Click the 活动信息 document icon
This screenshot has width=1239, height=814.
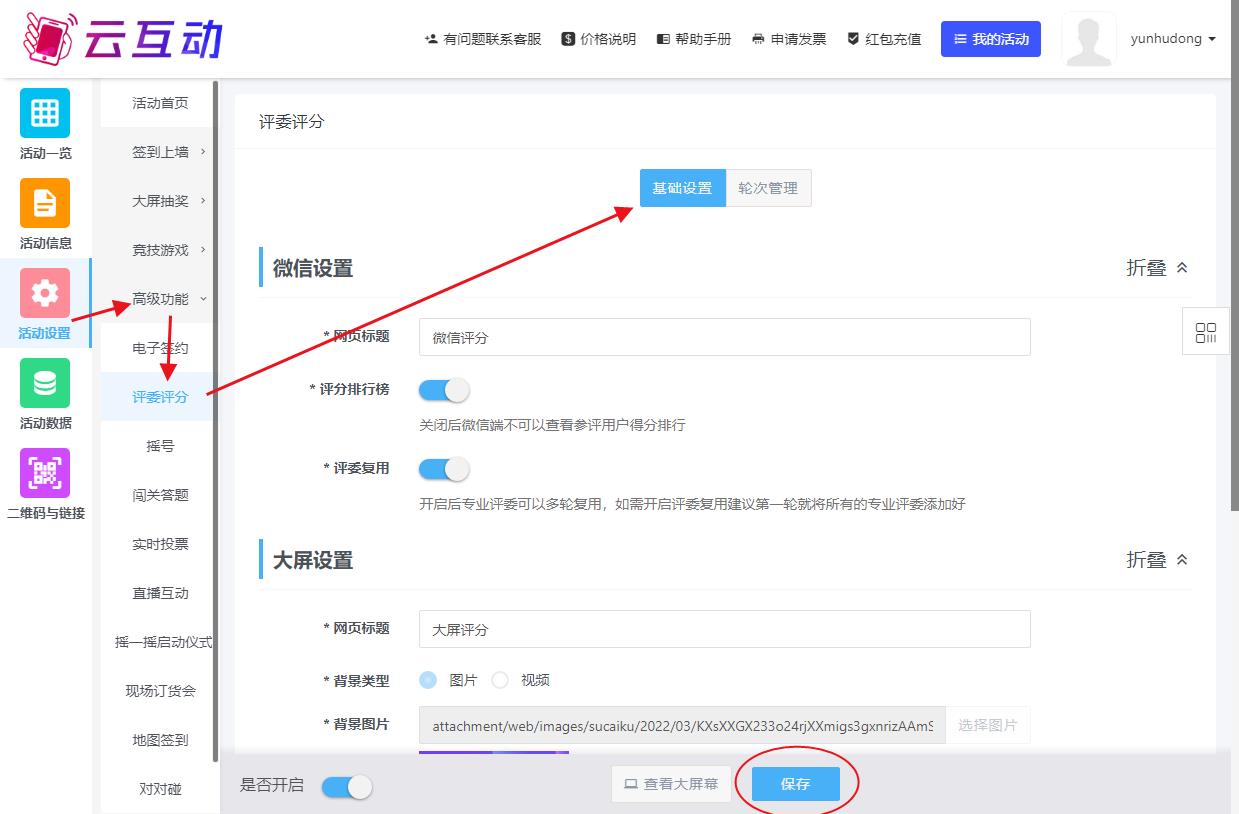45,203
